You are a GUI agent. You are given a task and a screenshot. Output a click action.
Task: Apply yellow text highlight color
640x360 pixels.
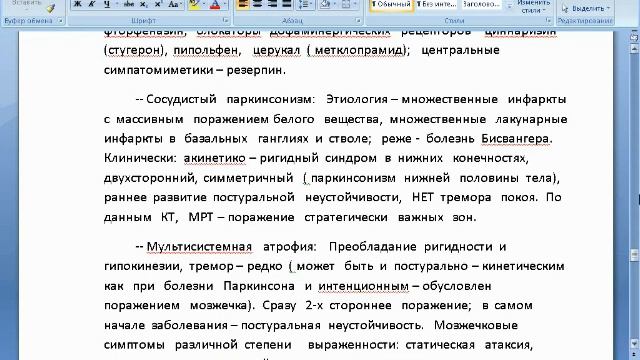point(194,4)
